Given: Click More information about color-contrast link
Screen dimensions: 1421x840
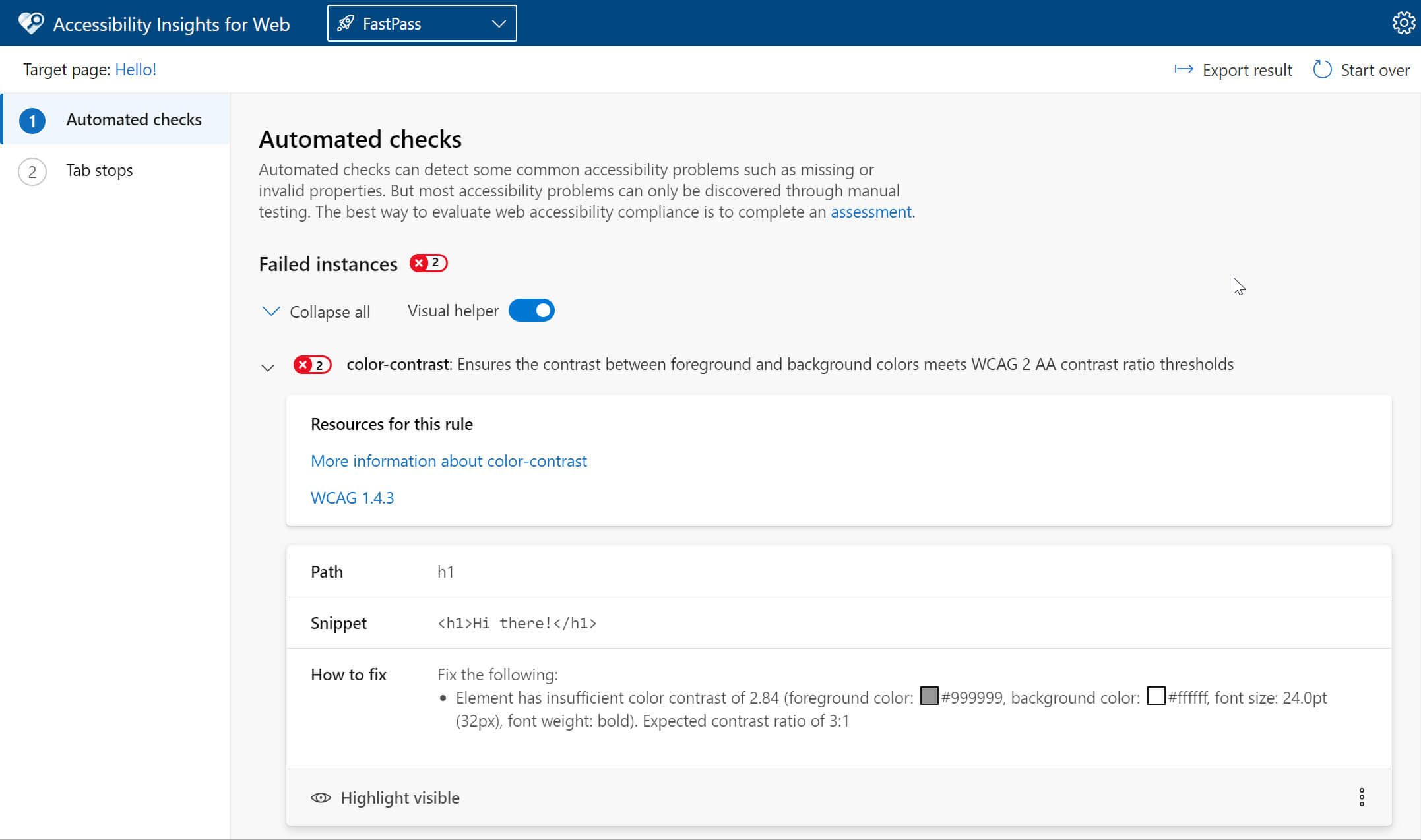Looking at the screenshot, I should (448, 461).
